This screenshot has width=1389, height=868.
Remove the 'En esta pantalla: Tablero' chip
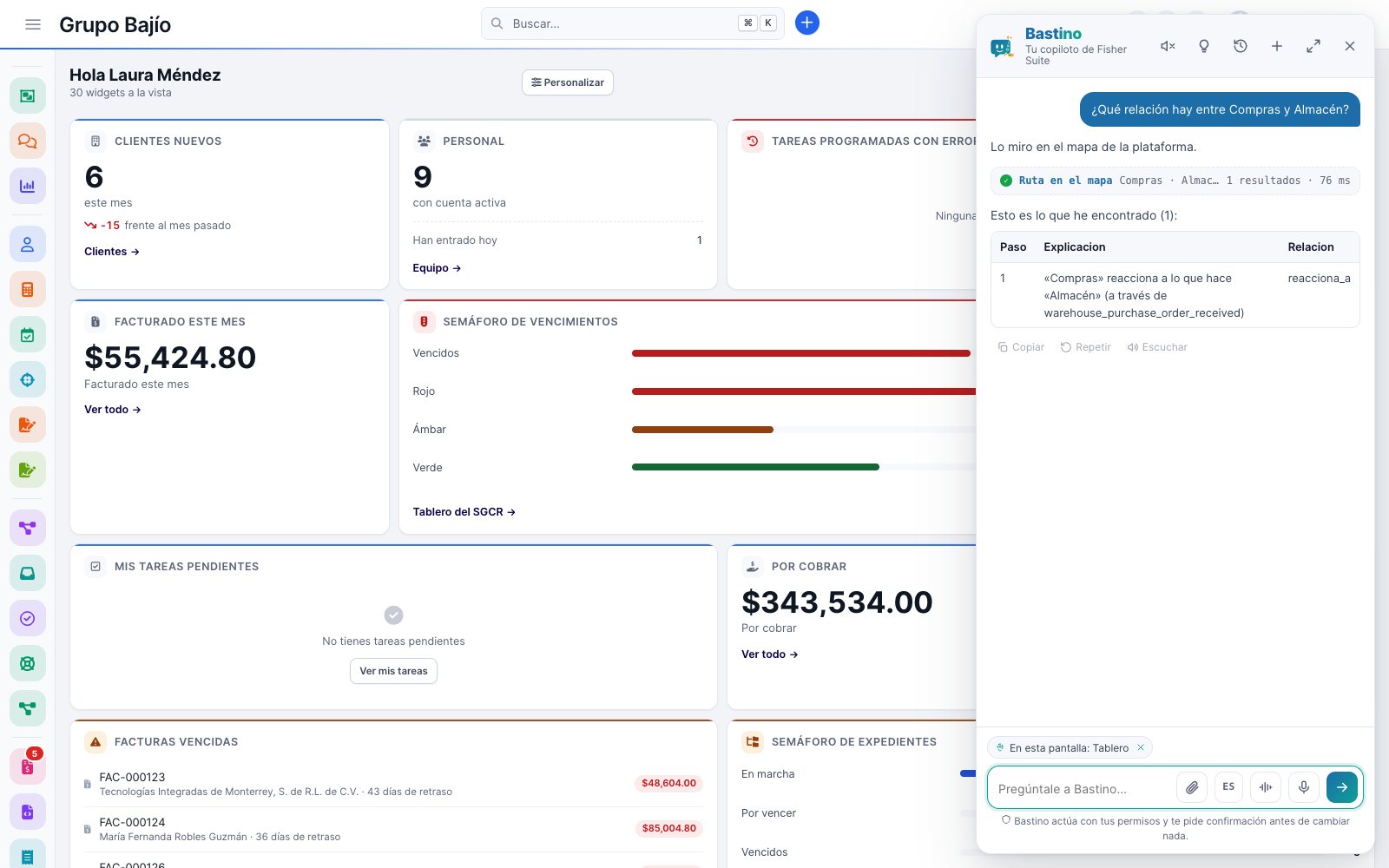(x=1141, y=747)
